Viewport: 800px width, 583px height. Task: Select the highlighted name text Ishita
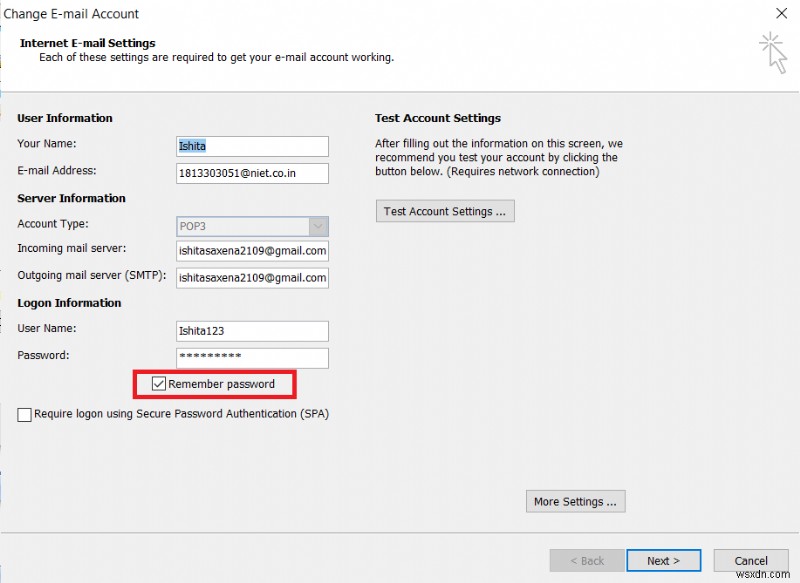[190, 146]
